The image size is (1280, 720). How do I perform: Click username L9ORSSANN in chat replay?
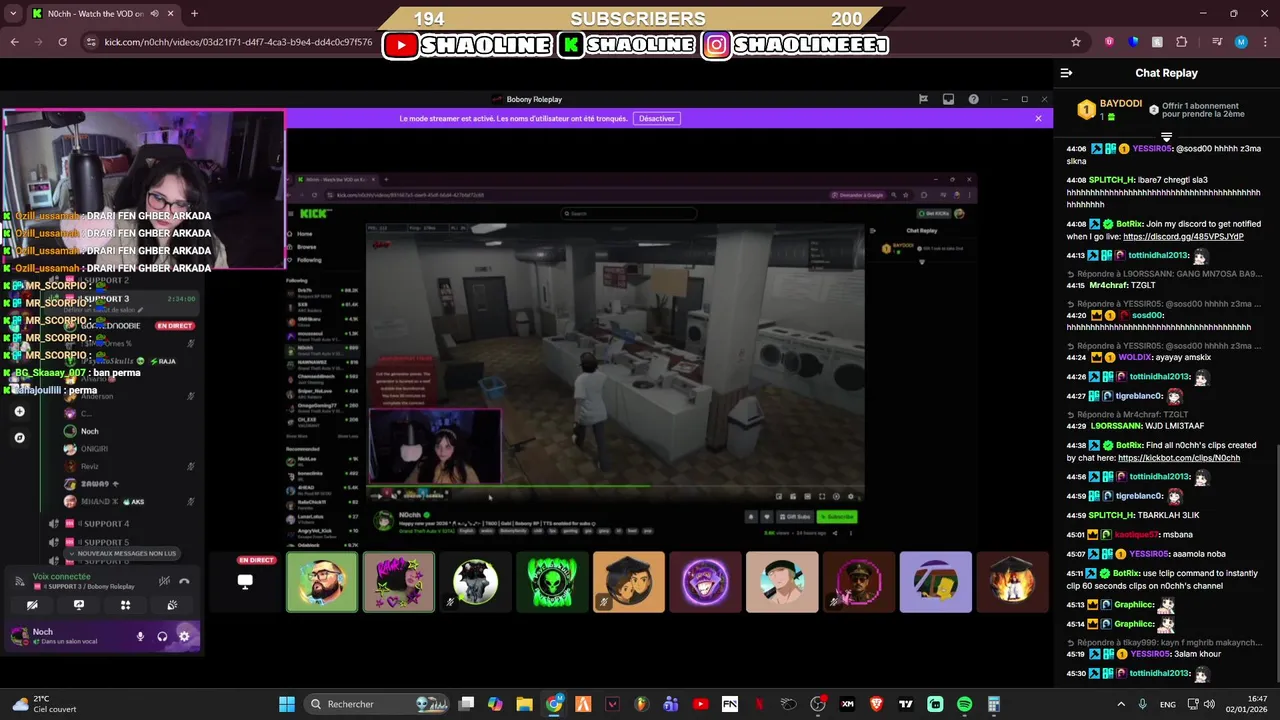1116,426
